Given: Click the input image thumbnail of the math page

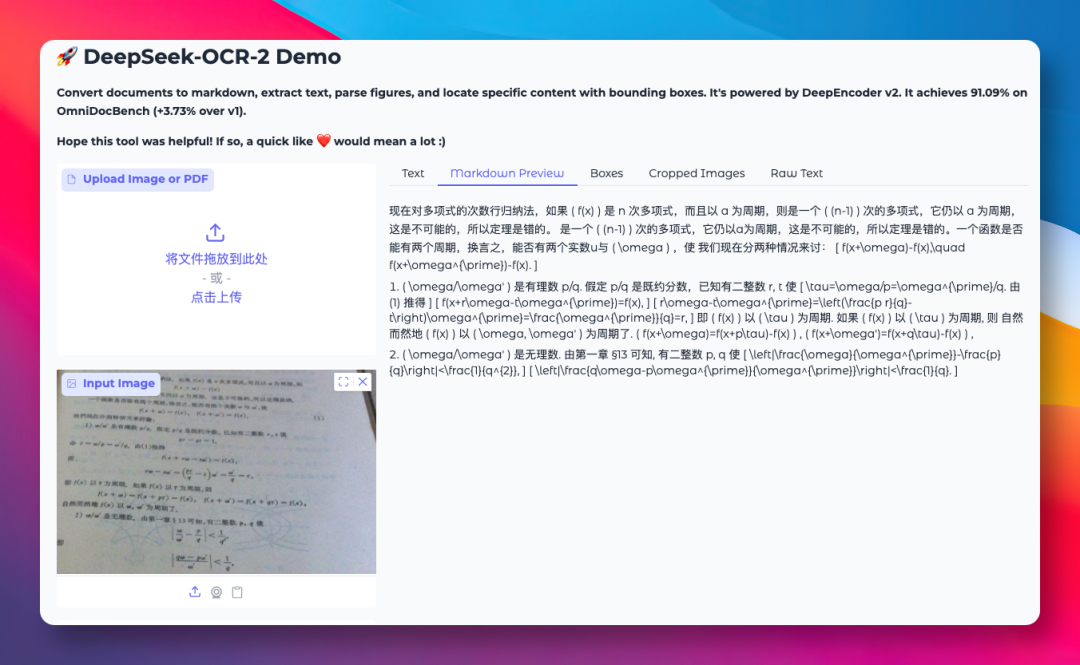Looking at the screenshot, I should click(x=216, y=472).
